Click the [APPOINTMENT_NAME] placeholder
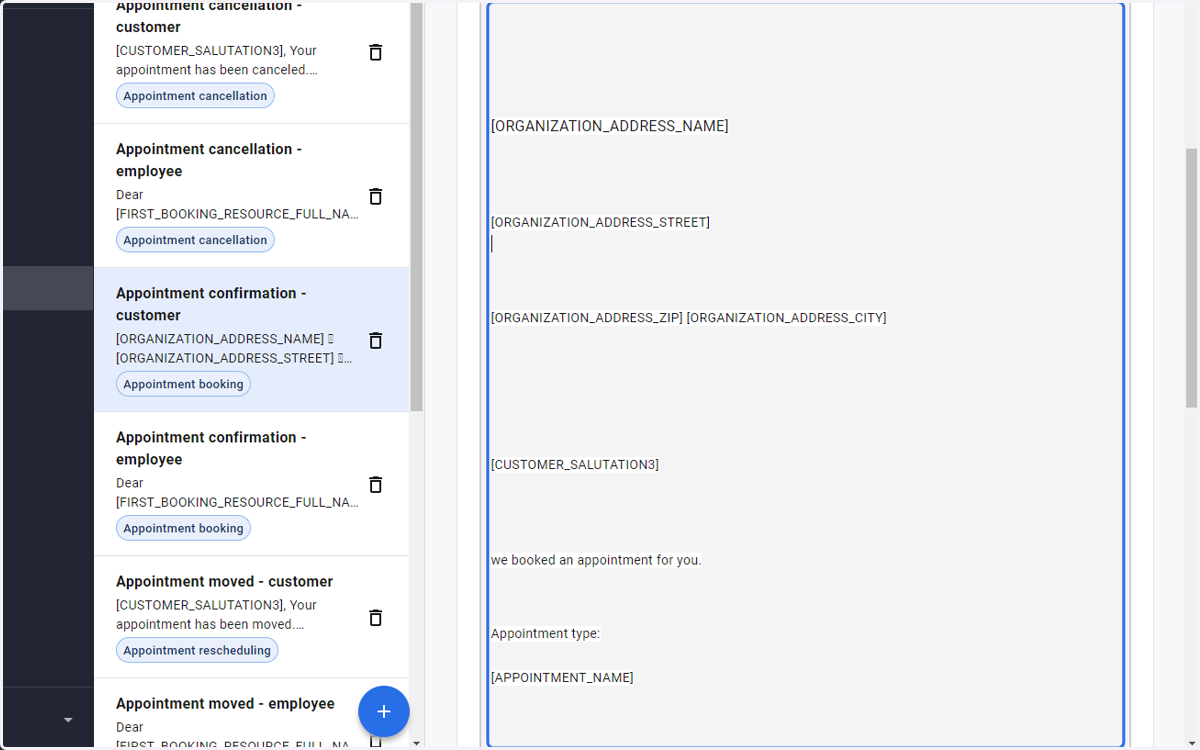Image resolution: width=1200 pixels, height=750 pixels. [x=562, y=678]
